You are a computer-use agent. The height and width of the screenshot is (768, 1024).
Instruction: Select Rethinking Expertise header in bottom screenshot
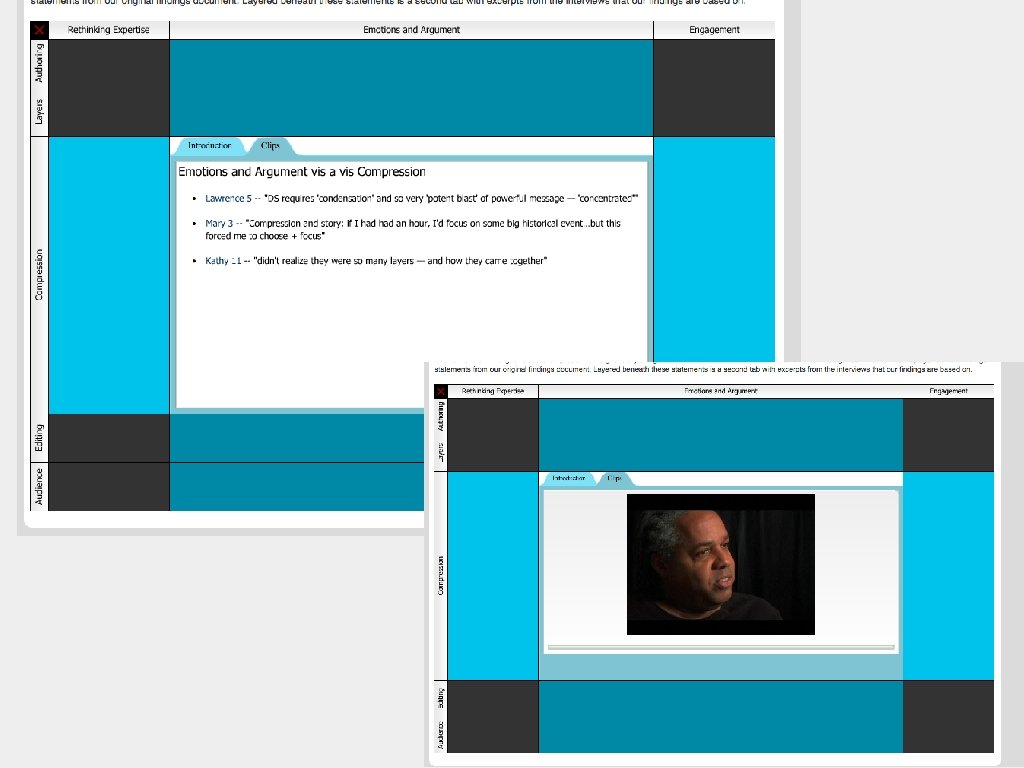(x=493, y=391)
